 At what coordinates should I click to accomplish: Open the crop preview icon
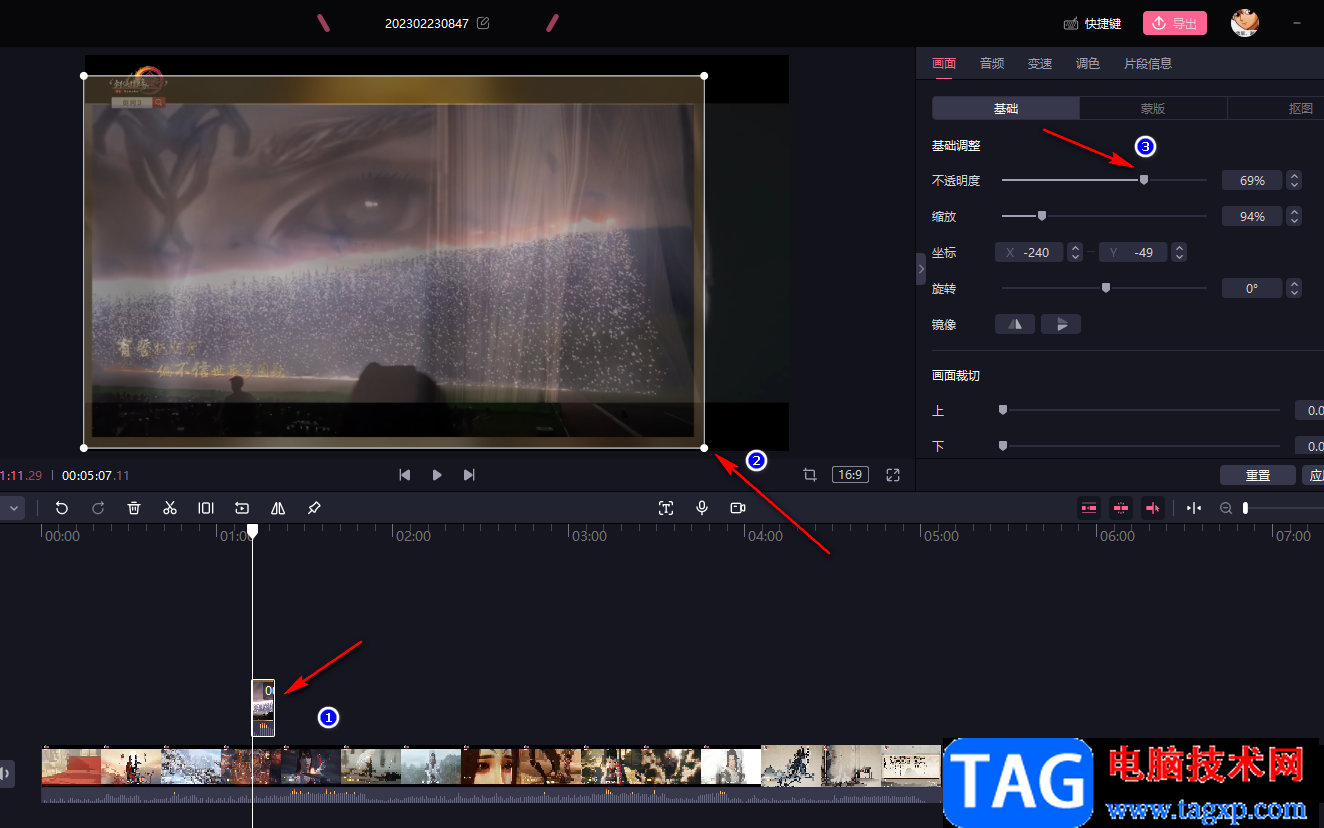tap(810, 475)
